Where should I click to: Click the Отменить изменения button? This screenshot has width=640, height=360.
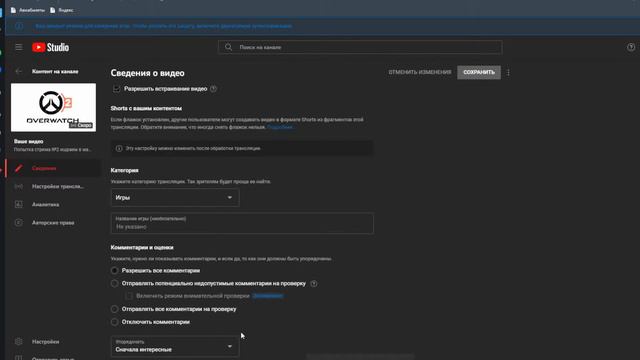tap(420, 72)
